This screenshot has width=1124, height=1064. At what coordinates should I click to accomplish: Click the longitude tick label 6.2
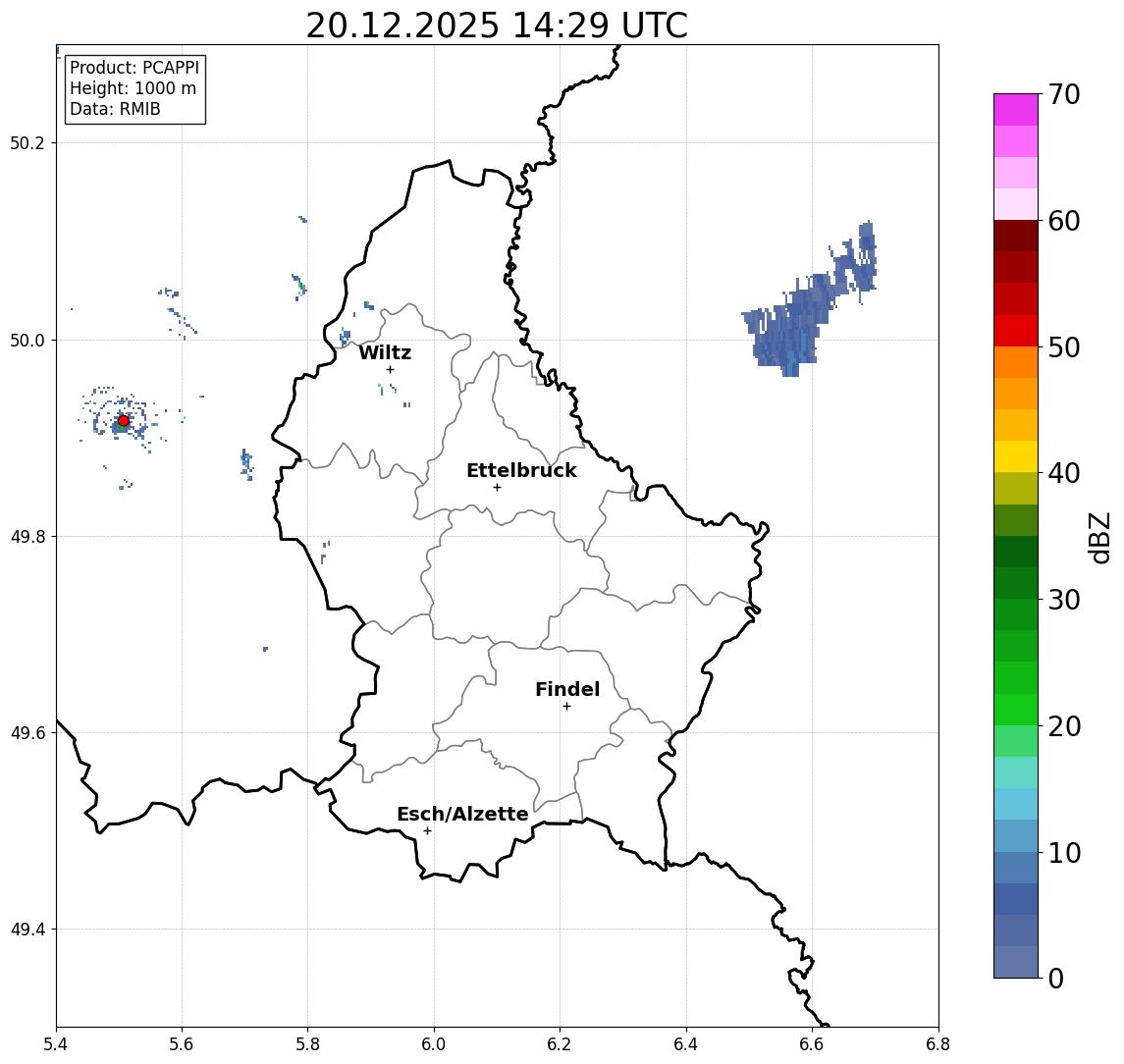(x=560, y=1044)
